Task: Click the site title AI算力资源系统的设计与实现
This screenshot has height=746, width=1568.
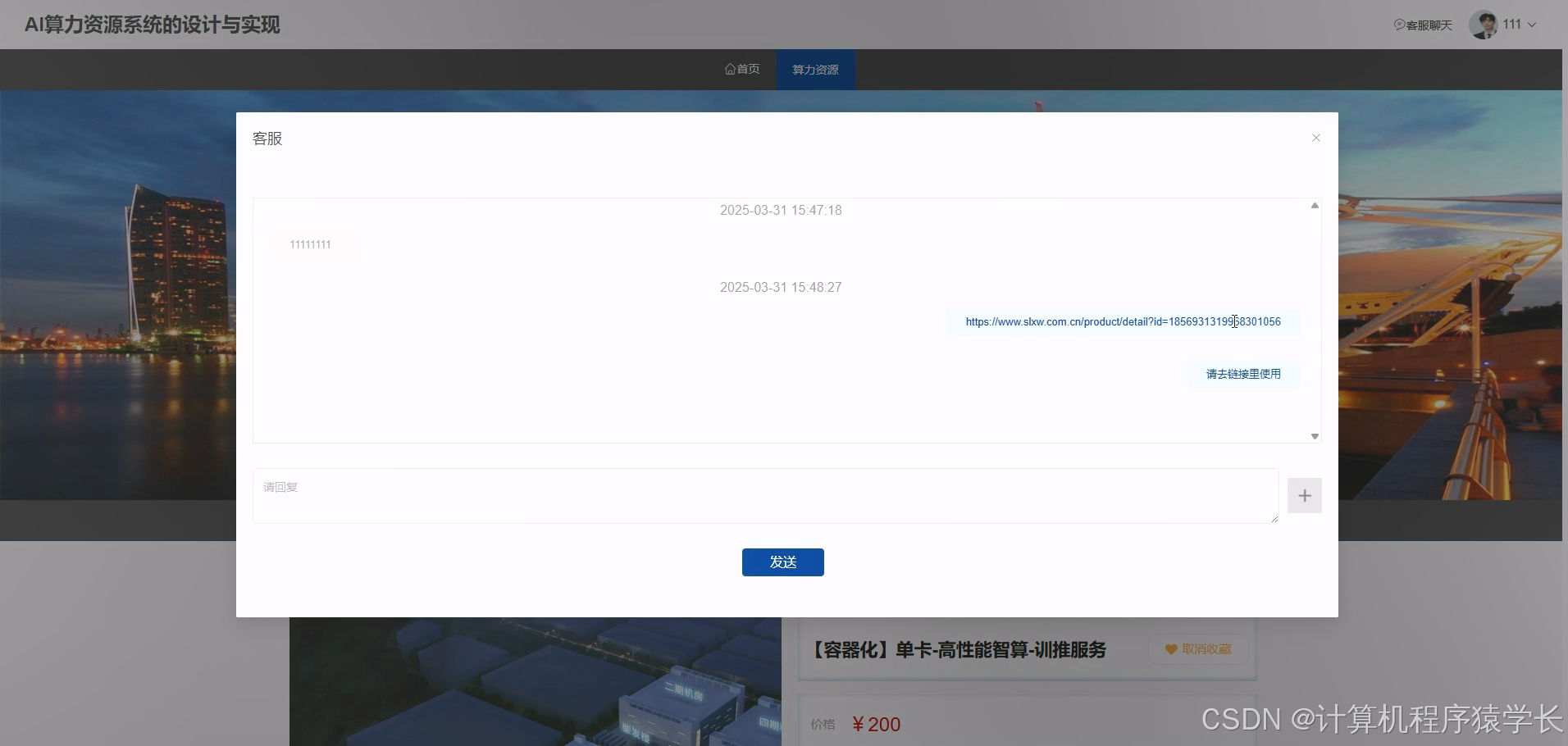Action: coord(152,25)
